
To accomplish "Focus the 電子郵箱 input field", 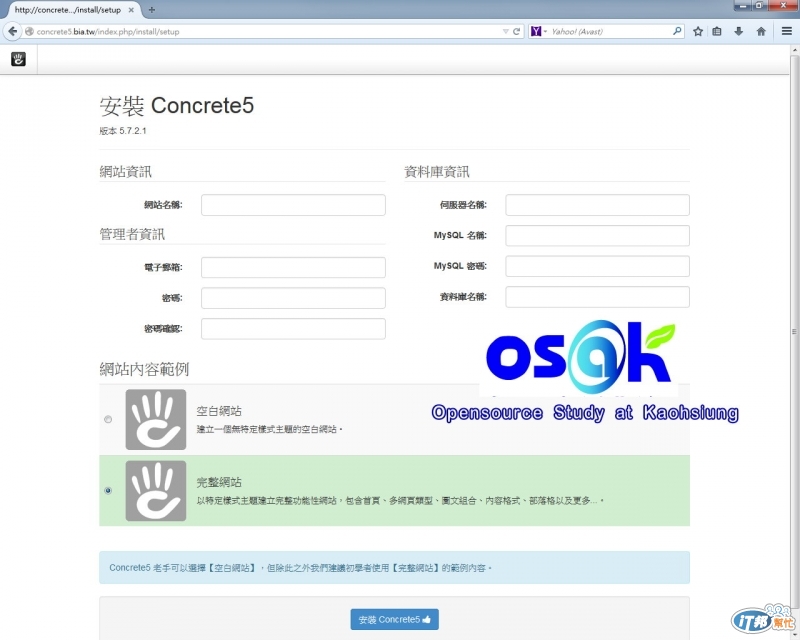I will pyautogui.click(x=293, y=267).
